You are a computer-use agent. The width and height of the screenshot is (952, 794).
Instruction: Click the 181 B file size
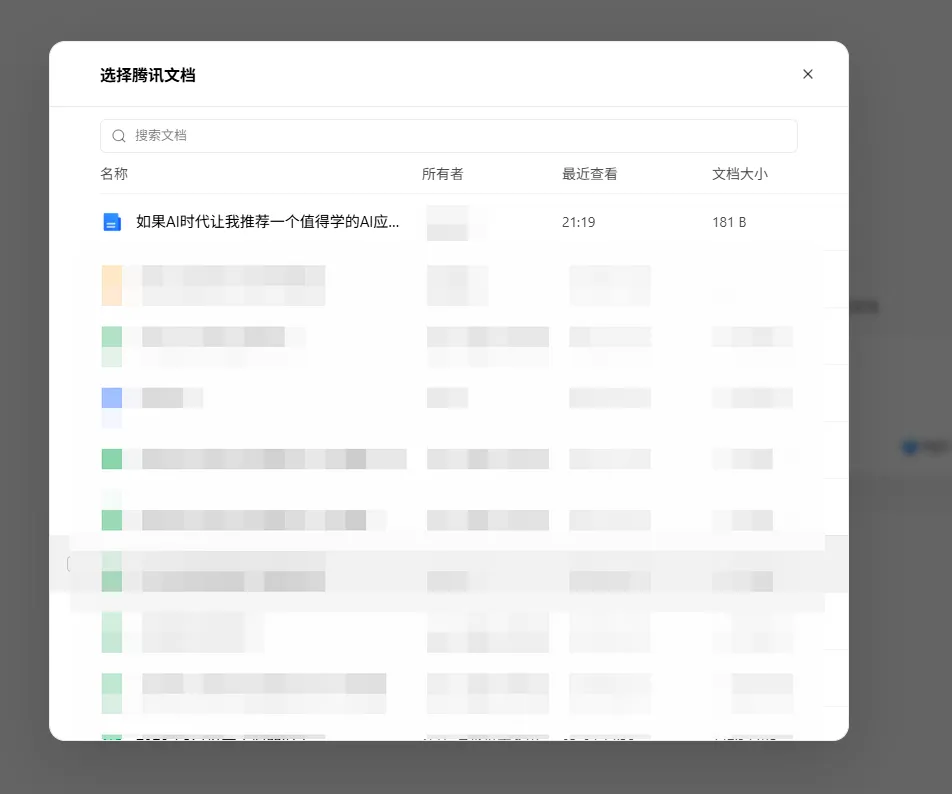point(729,222)
